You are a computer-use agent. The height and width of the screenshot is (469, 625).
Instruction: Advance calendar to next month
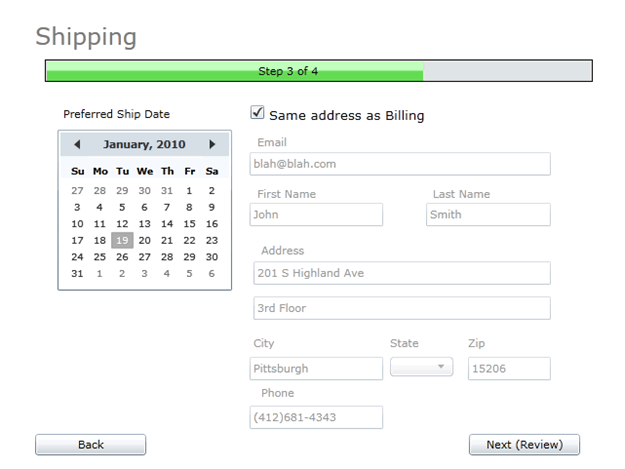(212, 144)
